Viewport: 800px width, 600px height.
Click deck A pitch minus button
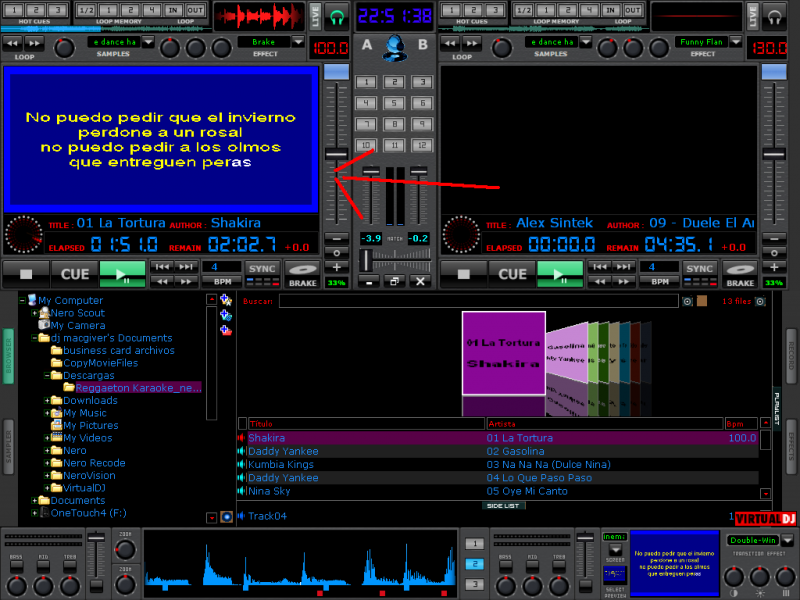[337, 238]
